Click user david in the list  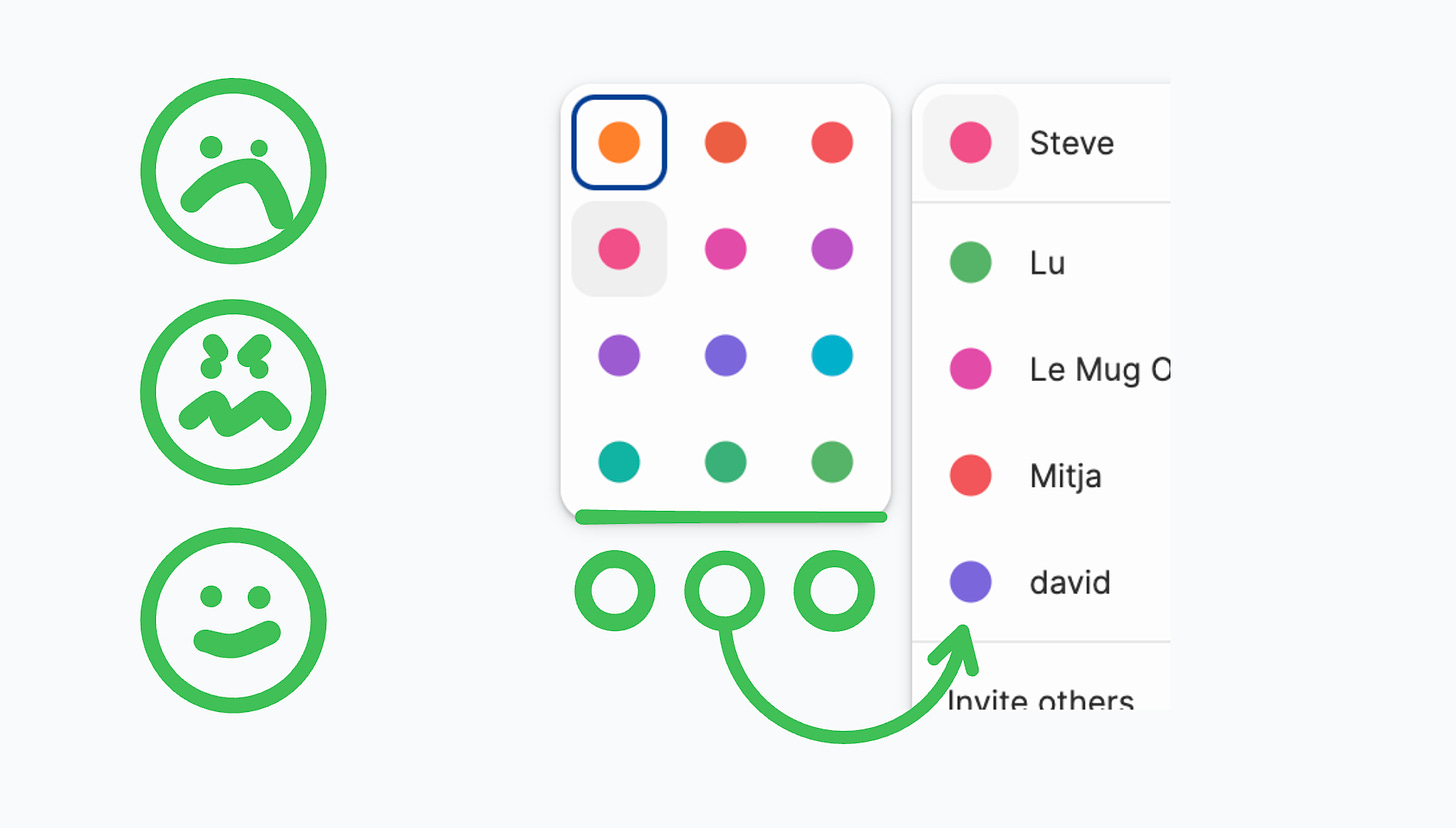click(x=1041, y=582)
